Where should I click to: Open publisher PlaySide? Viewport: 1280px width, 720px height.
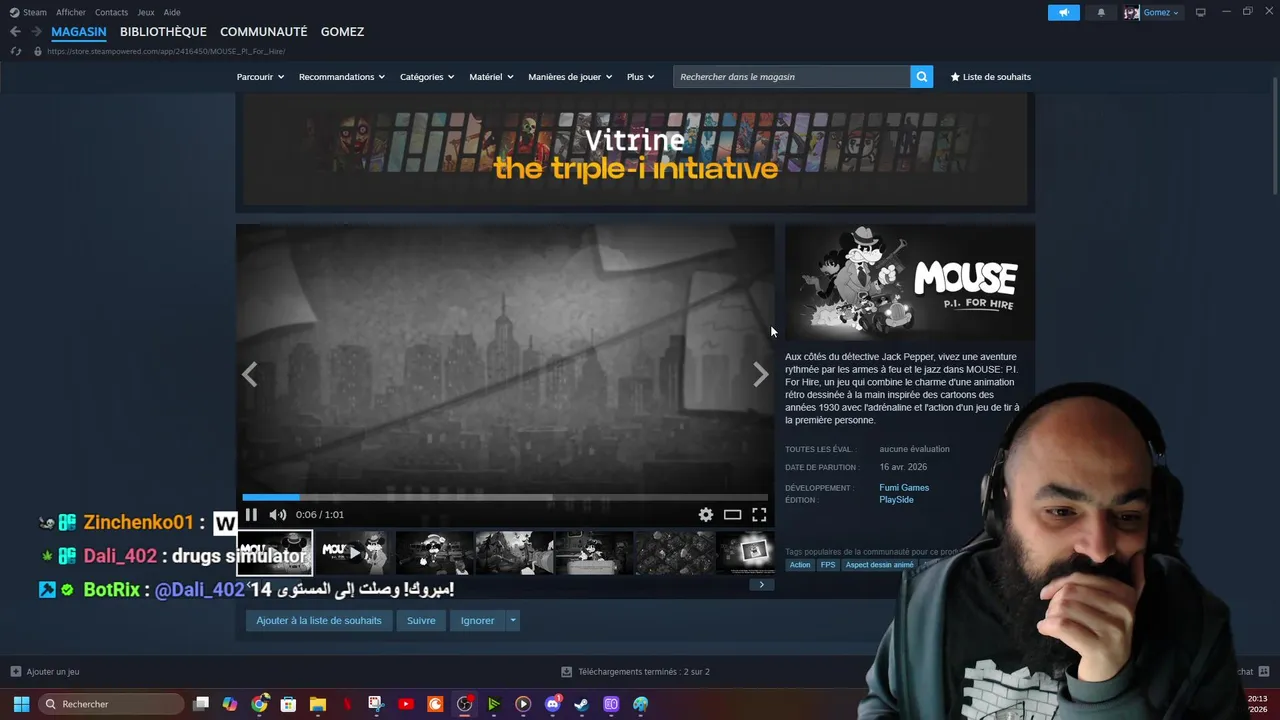coord(896,500)
